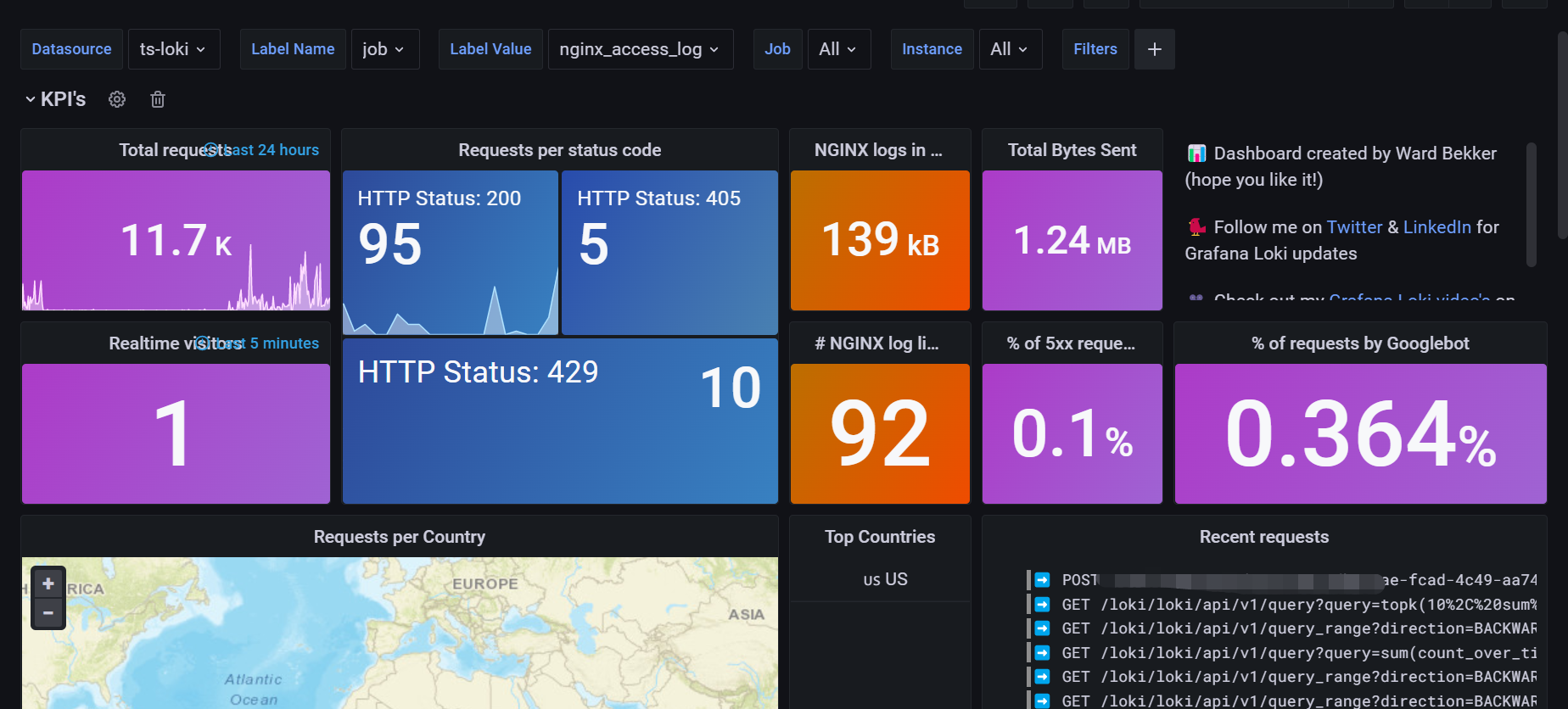Click the NGINX logs in panel title
The width and height of the screenshot is (1568, 709).
pos(878,150)
